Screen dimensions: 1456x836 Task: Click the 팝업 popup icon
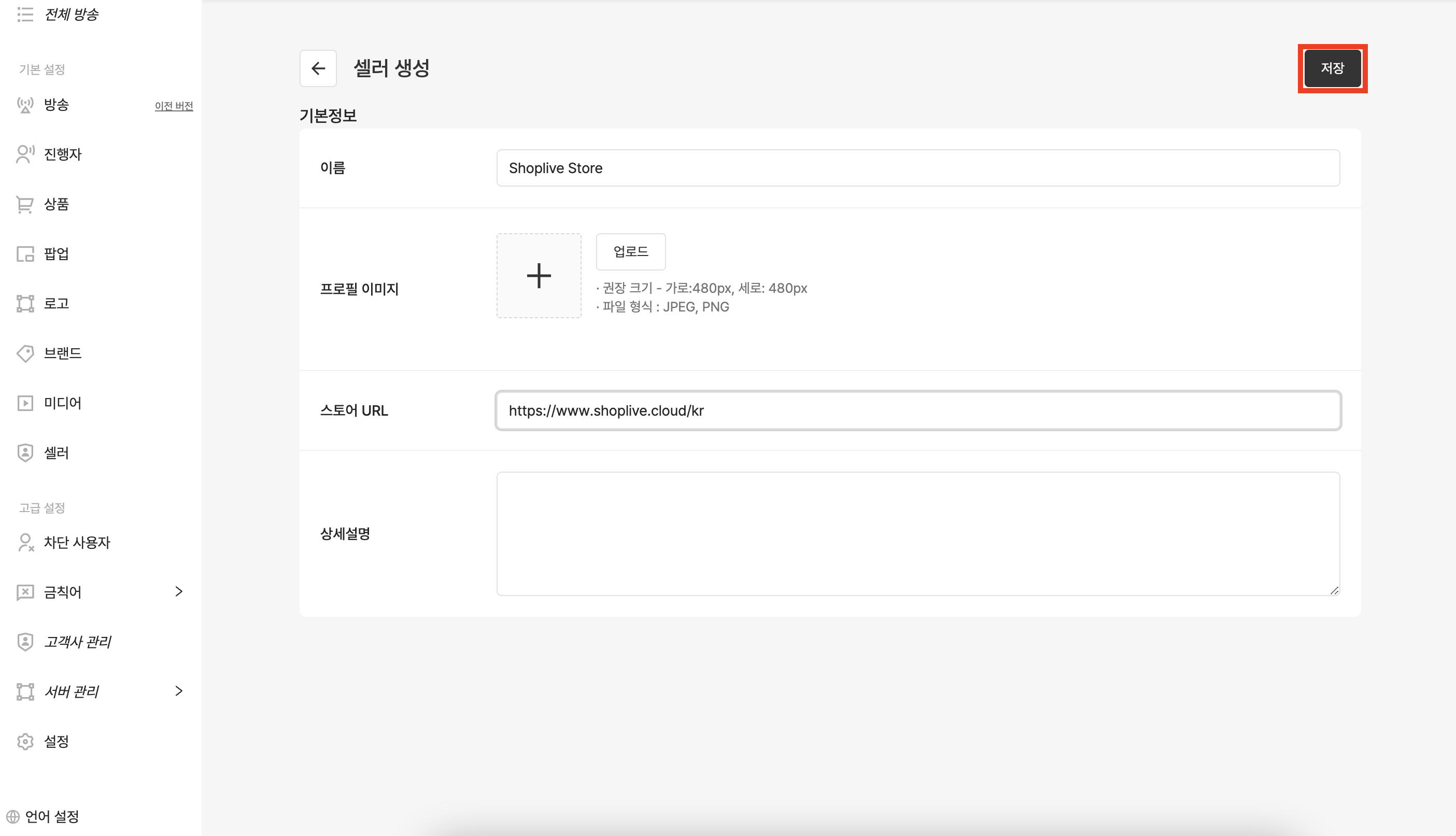[25, 254]
